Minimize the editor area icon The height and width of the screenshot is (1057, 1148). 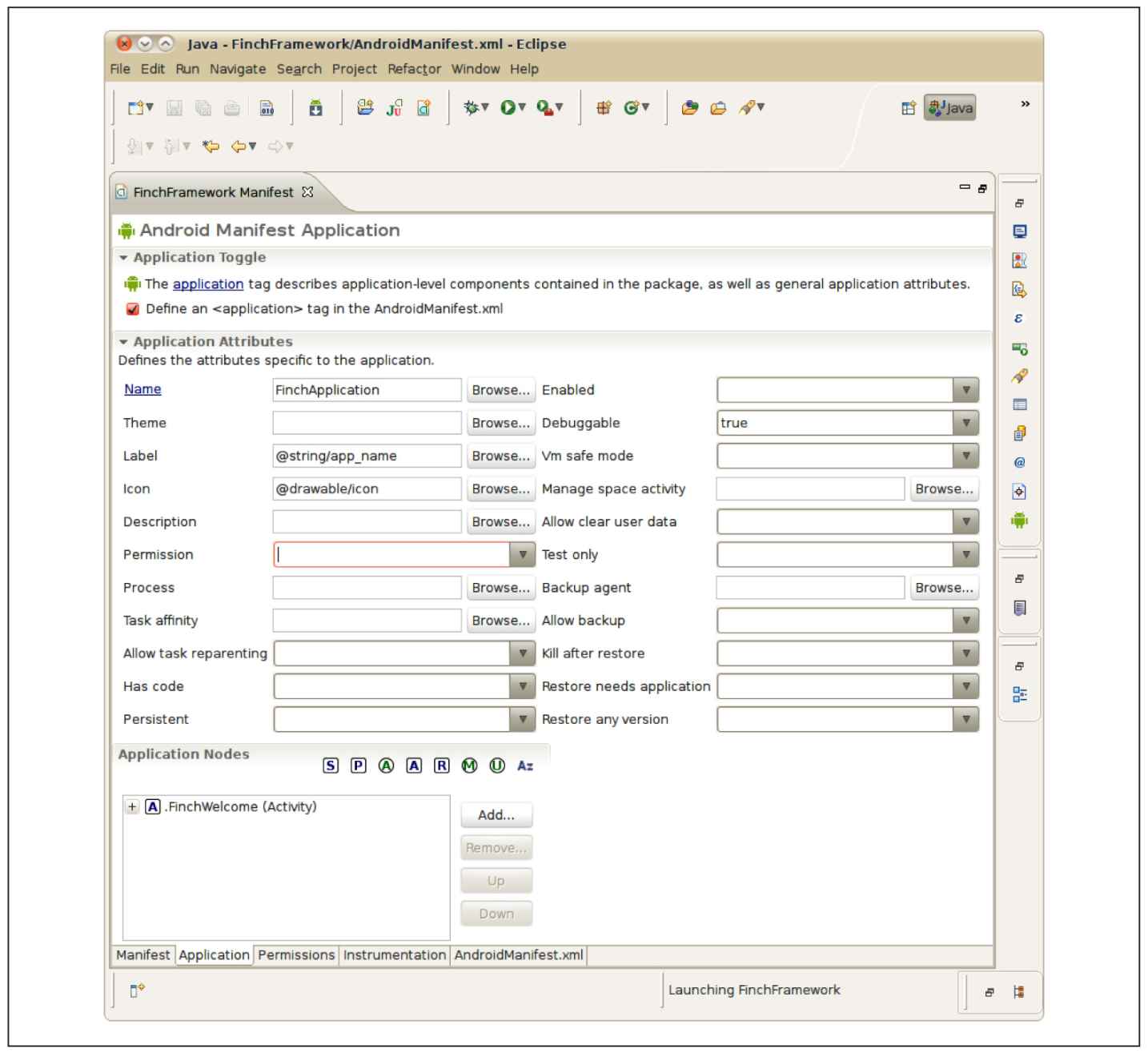[x=965, y=187]
